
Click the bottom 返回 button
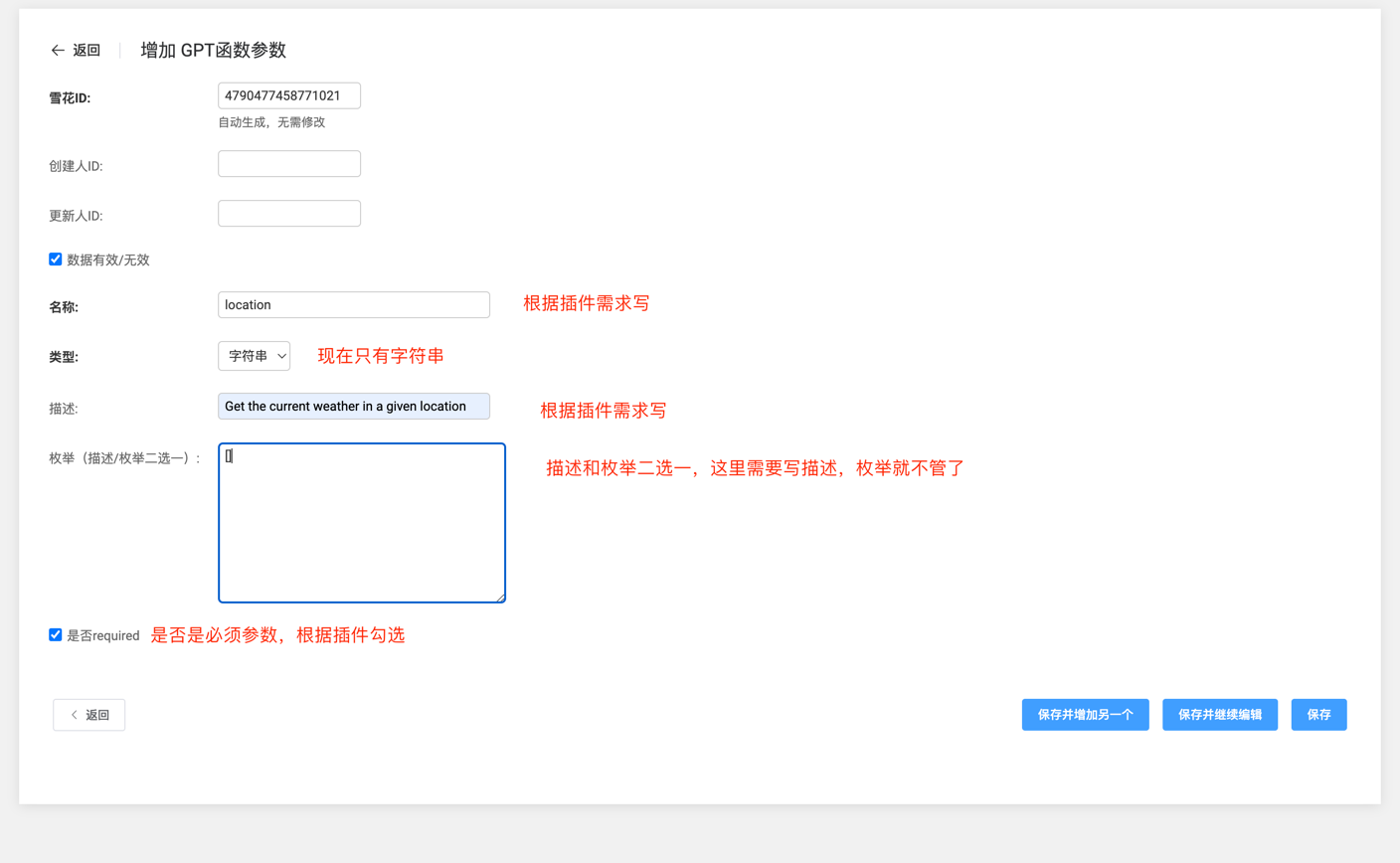tap(89, 715)
